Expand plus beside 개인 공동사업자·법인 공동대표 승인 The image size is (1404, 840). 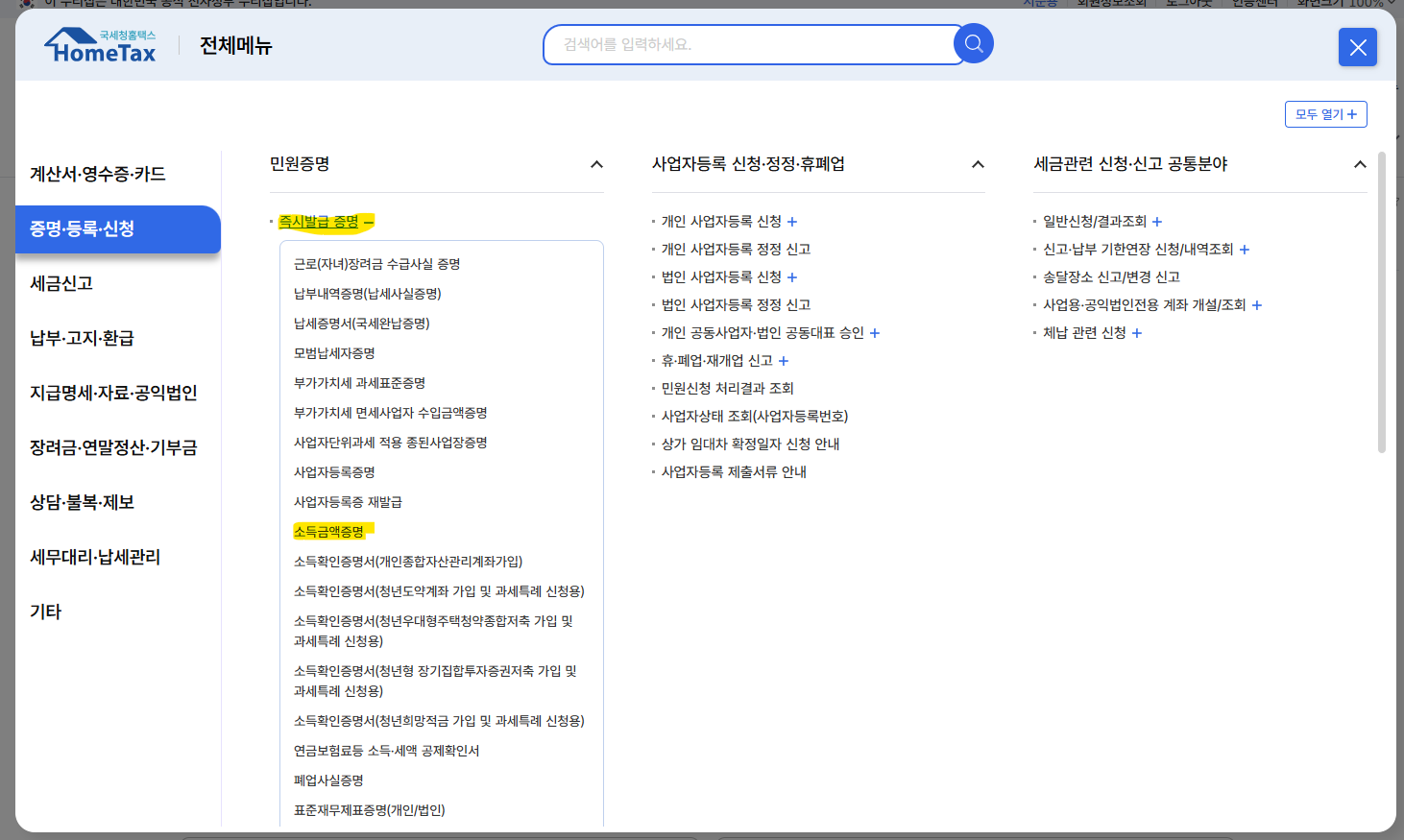coord(875,333)
